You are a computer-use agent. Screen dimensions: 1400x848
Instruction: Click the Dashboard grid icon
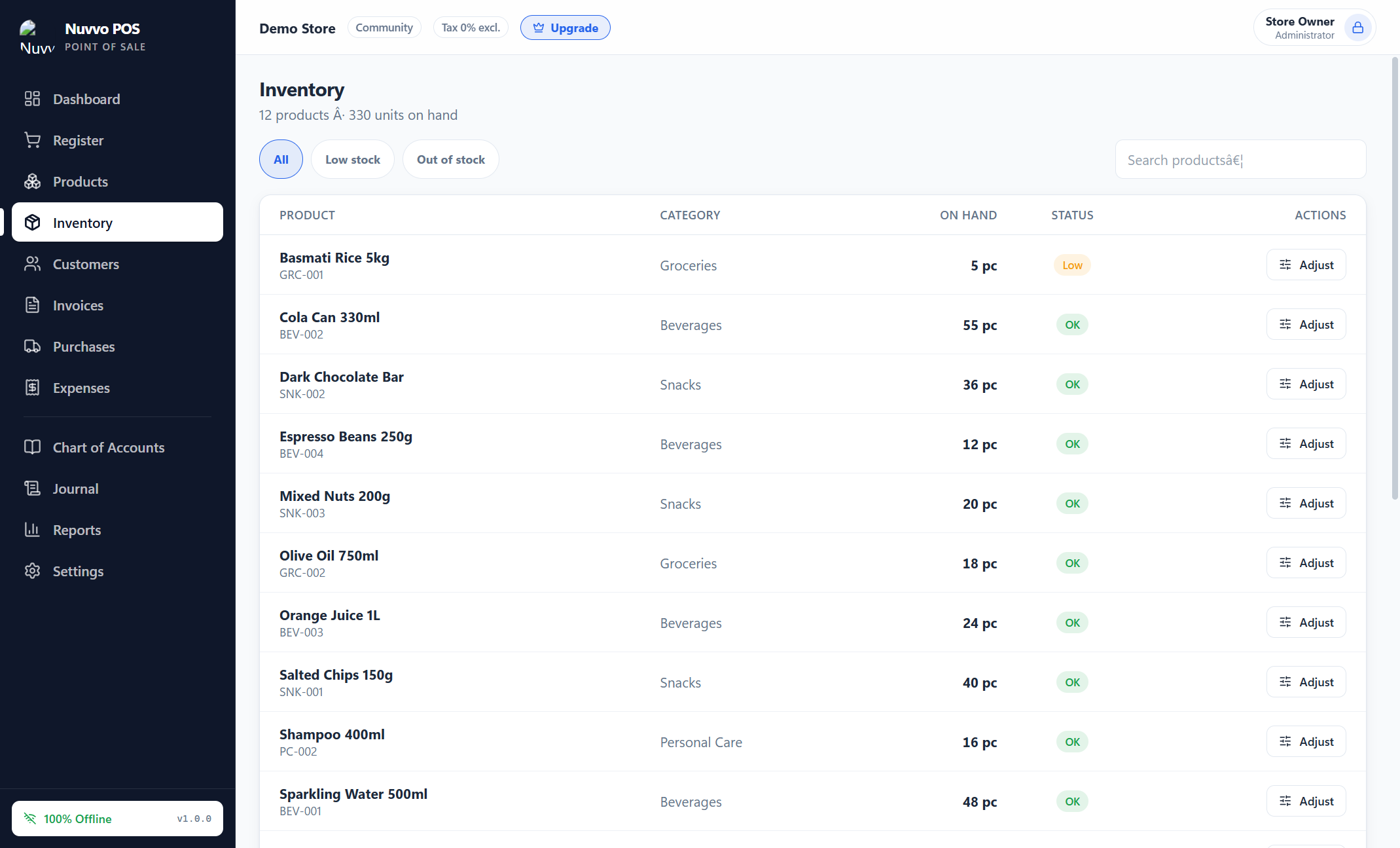click(x=32, y=99)
